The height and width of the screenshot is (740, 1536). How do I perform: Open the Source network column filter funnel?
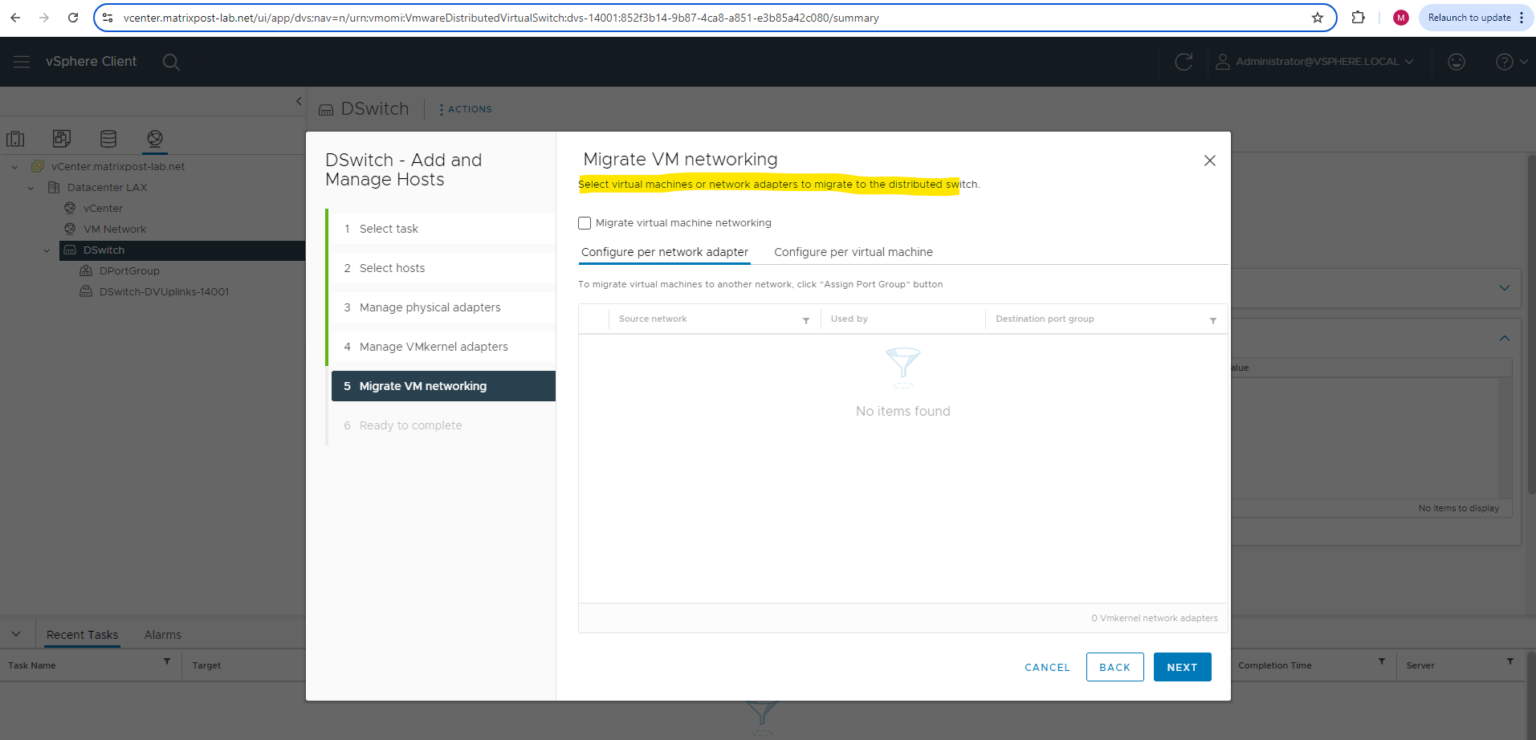coord(806,318)
